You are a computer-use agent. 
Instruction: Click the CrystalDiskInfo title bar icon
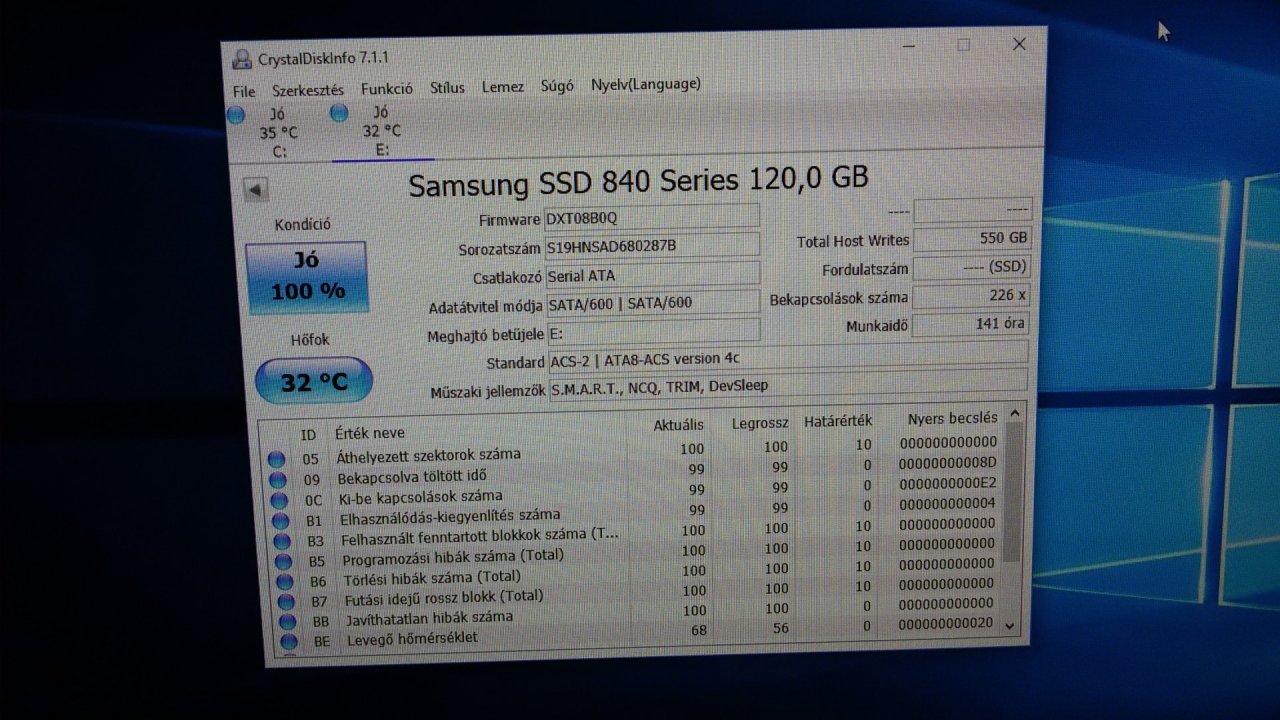(x=242, y=59)
